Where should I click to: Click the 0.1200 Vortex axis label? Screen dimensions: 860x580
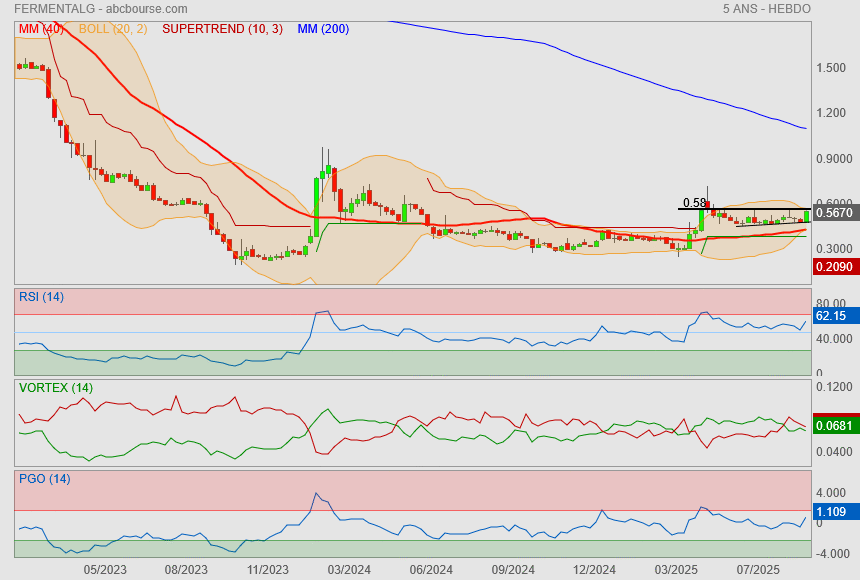[x=834, y=387]
